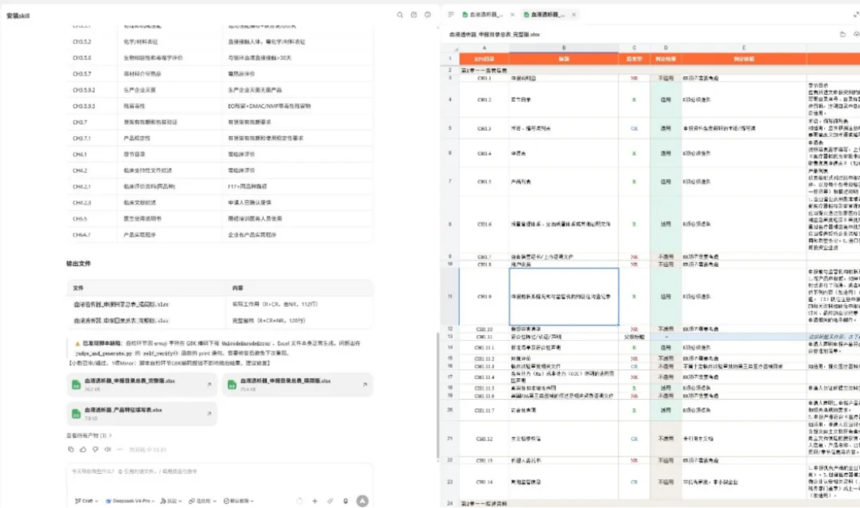Click cell CH1.14 in column A
Screen dimensions: 860x508
pyautogui.click(x=484, y=482)
